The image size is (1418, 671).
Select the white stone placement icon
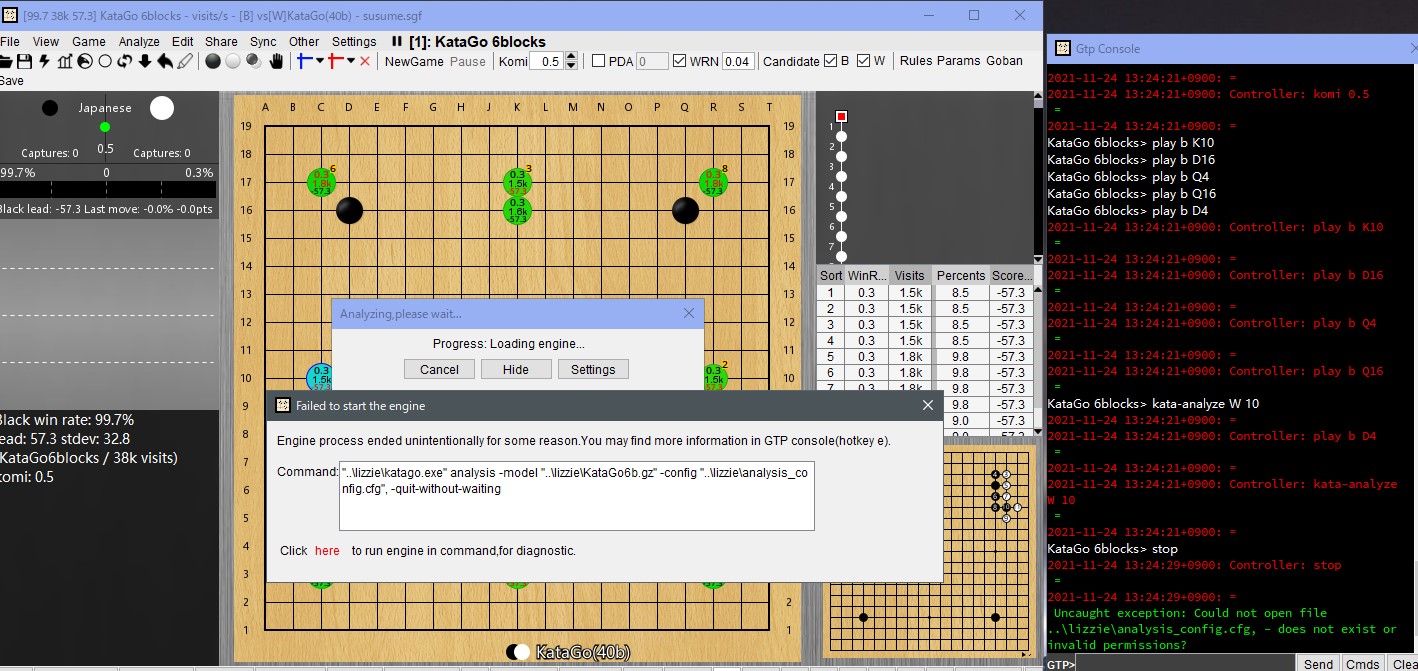click(232, 62)
